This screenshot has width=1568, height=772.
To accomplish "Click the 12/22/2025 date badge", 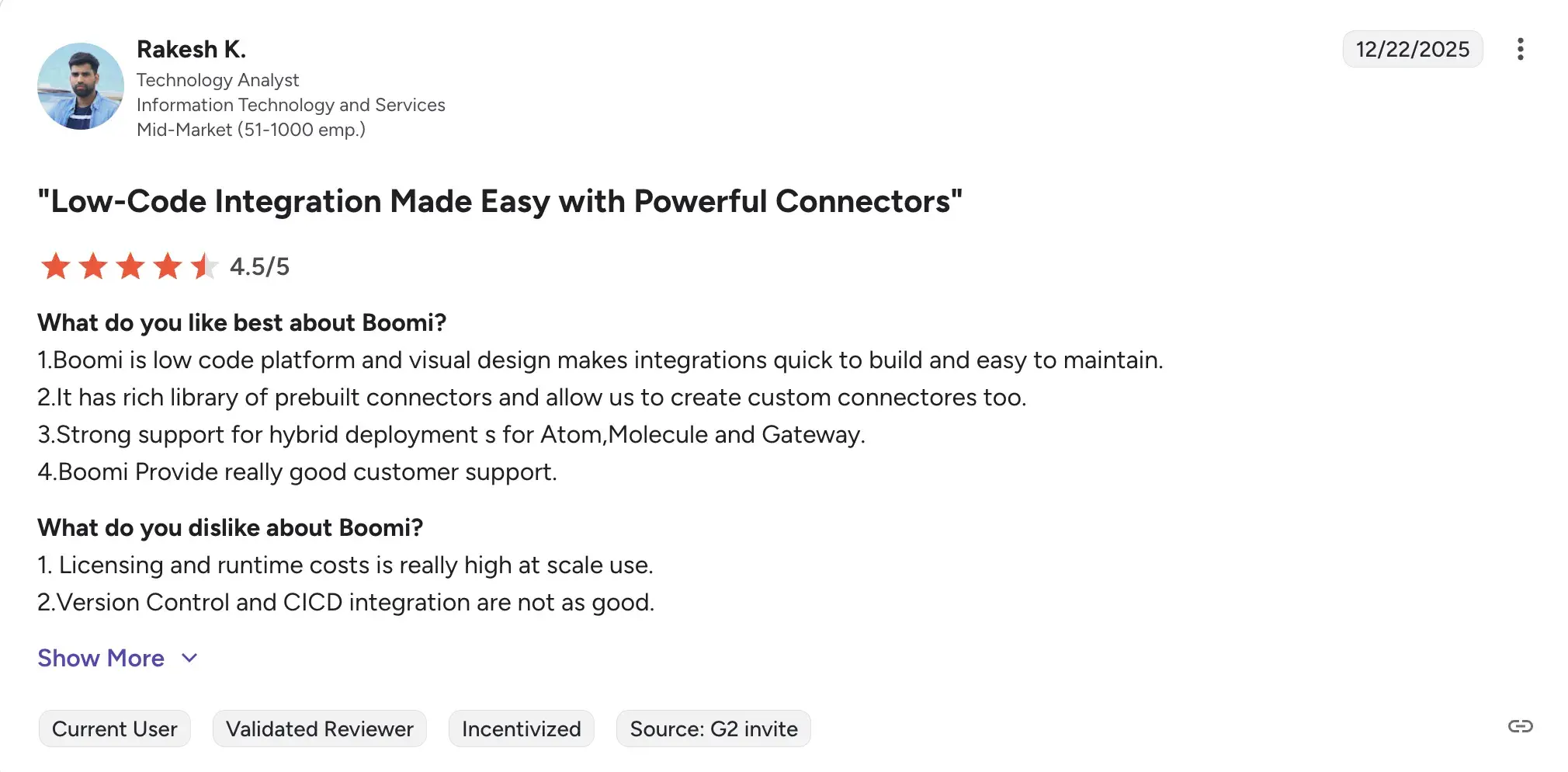I will point(1412,50).
